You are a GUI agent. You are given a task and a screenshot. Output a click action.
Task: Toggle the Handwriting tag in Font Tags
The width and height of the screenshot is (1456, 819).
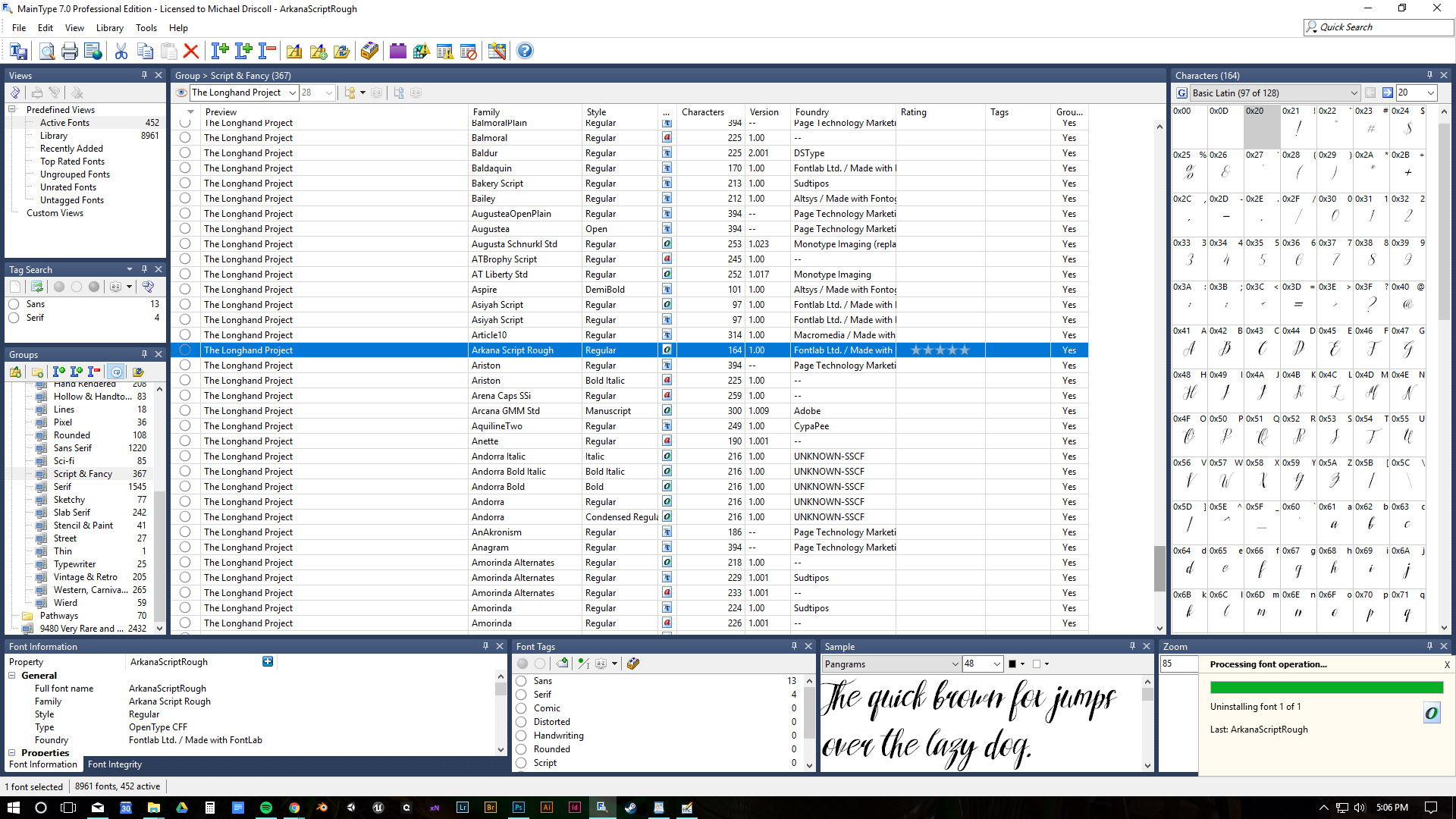pyautogui.click(x=522, y=736)
